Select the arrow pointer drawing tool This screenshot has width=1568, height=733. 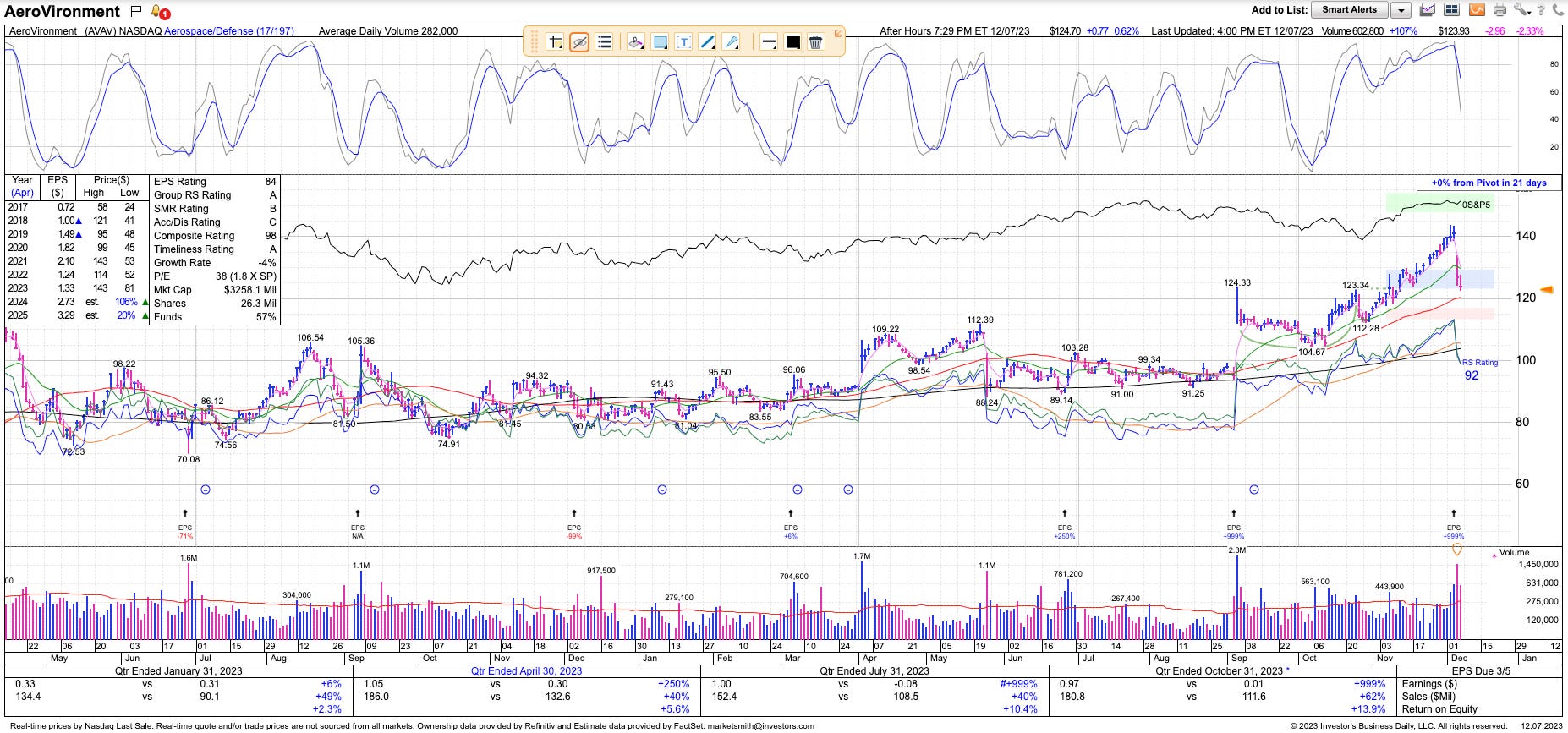732,41
